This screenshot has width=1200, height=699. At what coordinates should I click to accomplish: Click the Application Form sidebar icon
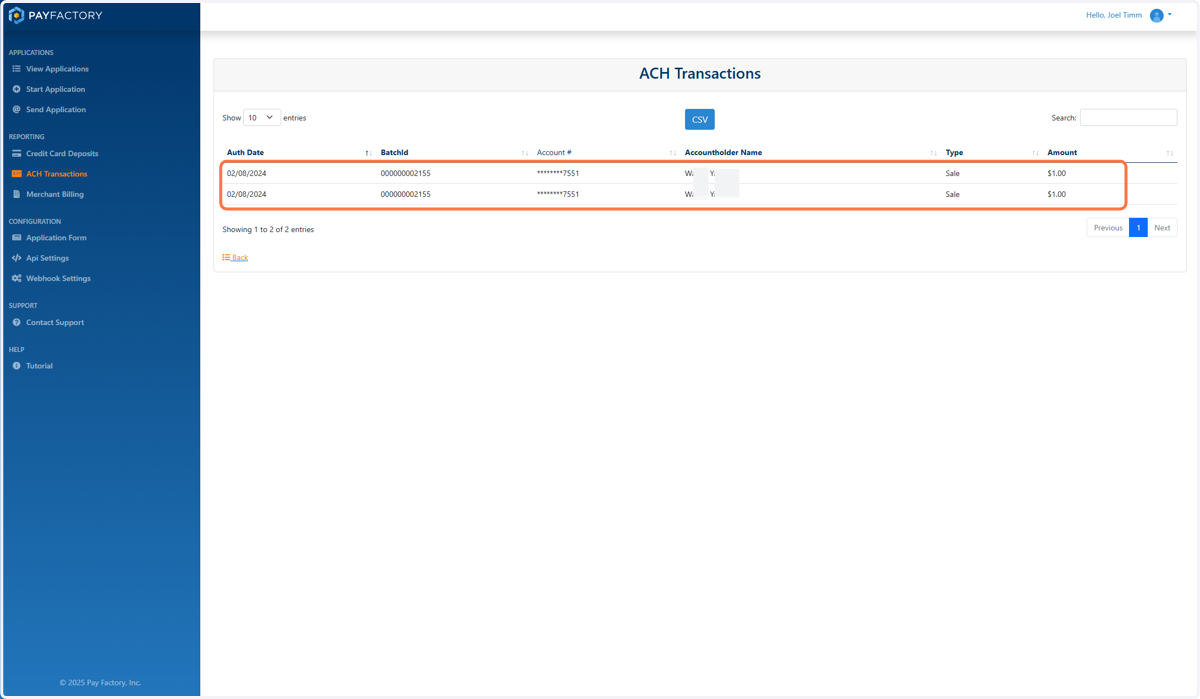16,238
